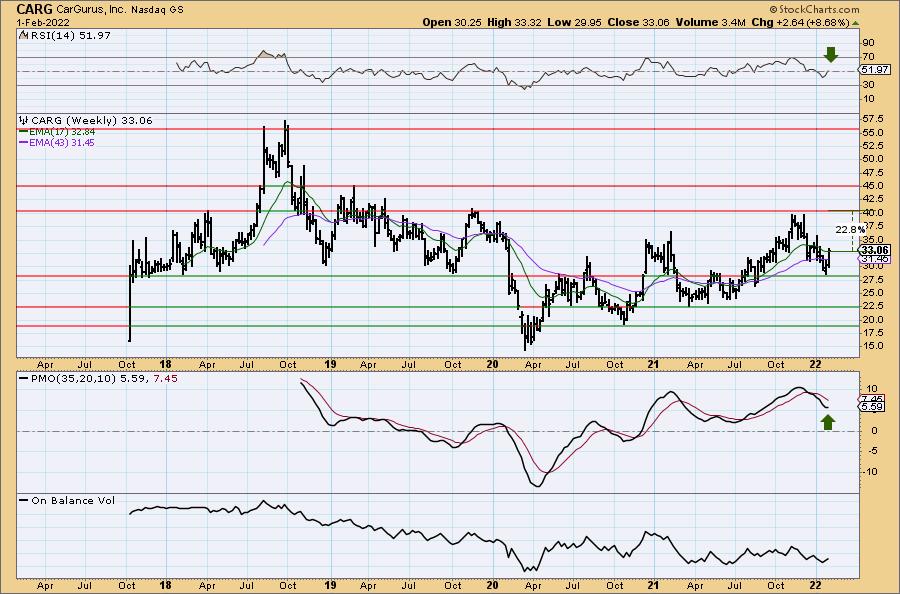Click the Nasdaq GS exchange label
Screen dimensions: 900x594
[158, 10]
